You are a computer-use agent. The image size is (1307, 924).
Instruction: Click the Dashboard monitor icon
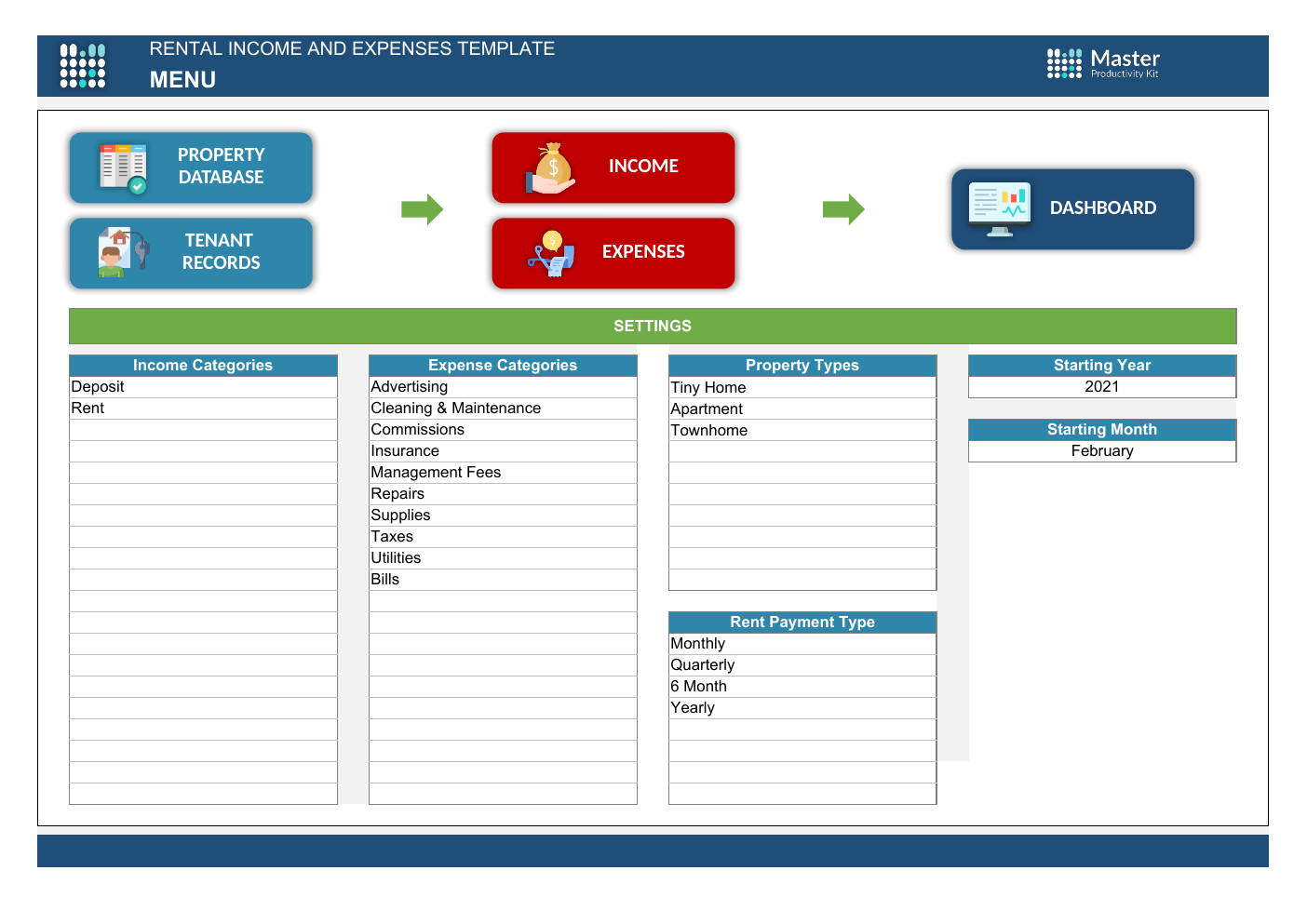tap(999, 209)
